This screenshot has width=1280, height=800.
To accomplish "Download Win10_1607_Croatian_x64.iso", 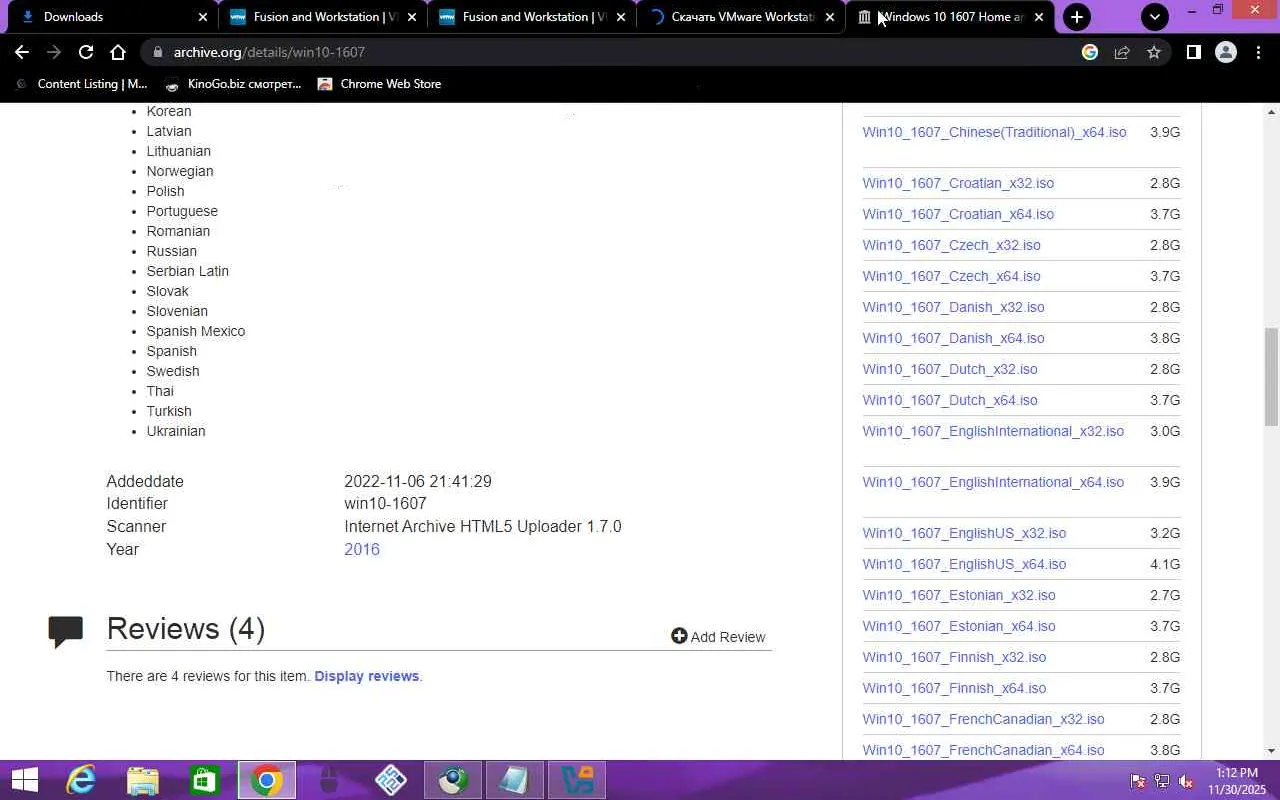I will pos(958,214).
